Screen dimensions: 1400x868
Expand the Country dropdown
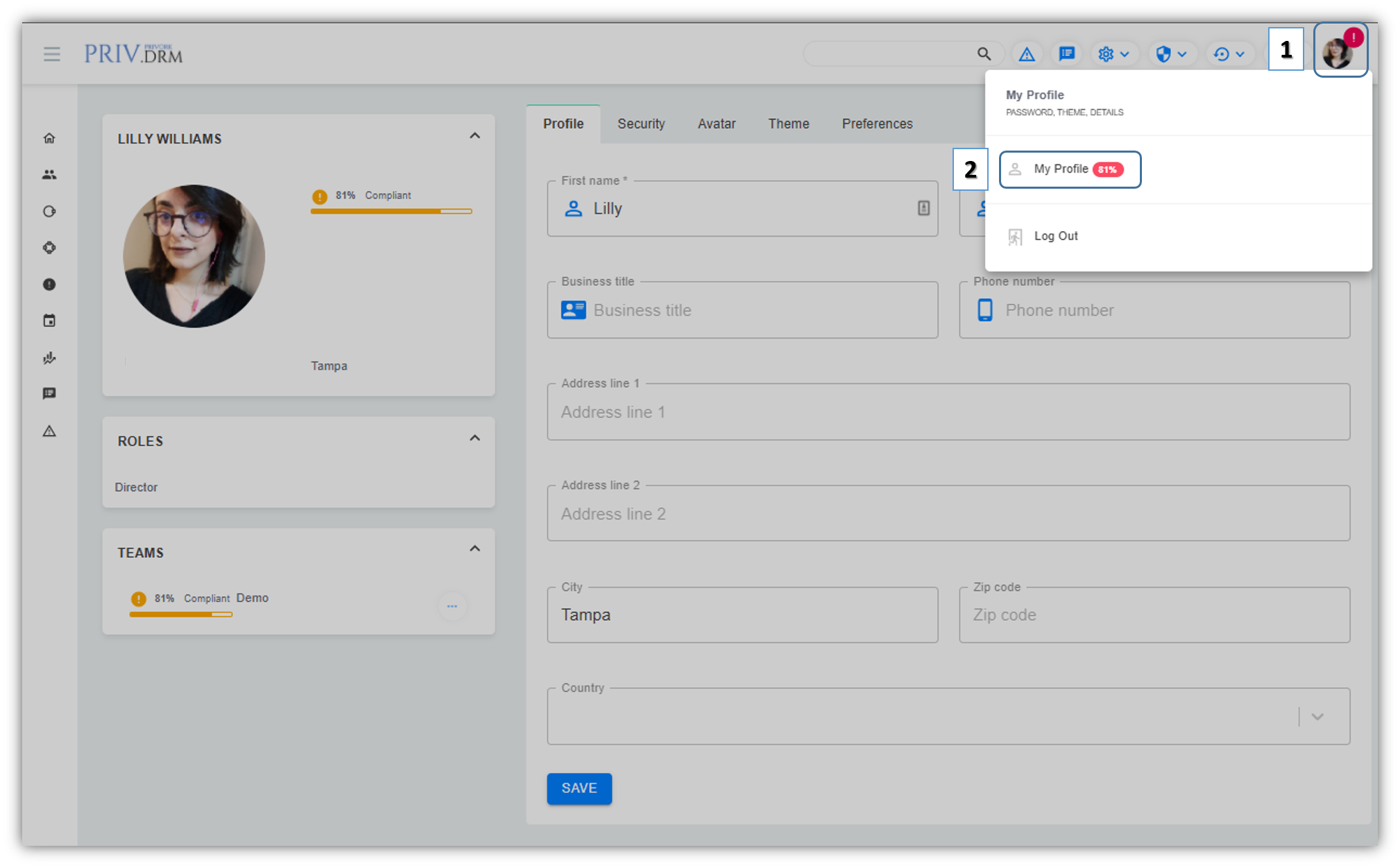1317,717
